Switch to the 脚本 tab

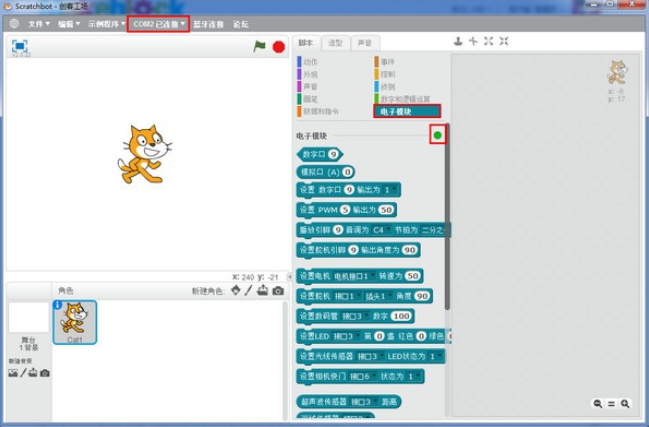pos(306,43)
